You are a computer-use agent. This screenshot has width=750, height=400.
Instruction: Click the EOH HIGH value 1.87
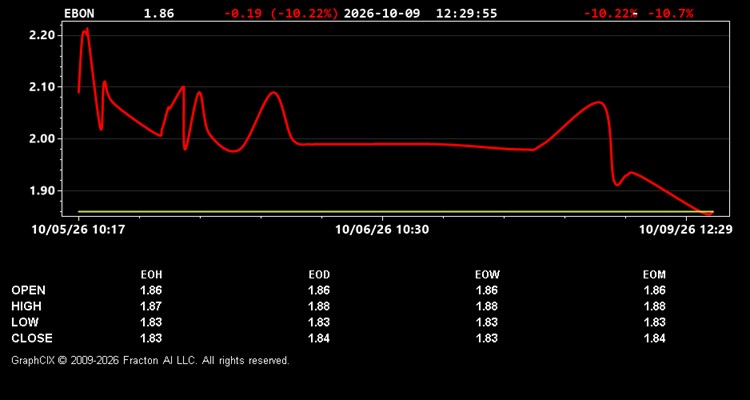(151, 306)
